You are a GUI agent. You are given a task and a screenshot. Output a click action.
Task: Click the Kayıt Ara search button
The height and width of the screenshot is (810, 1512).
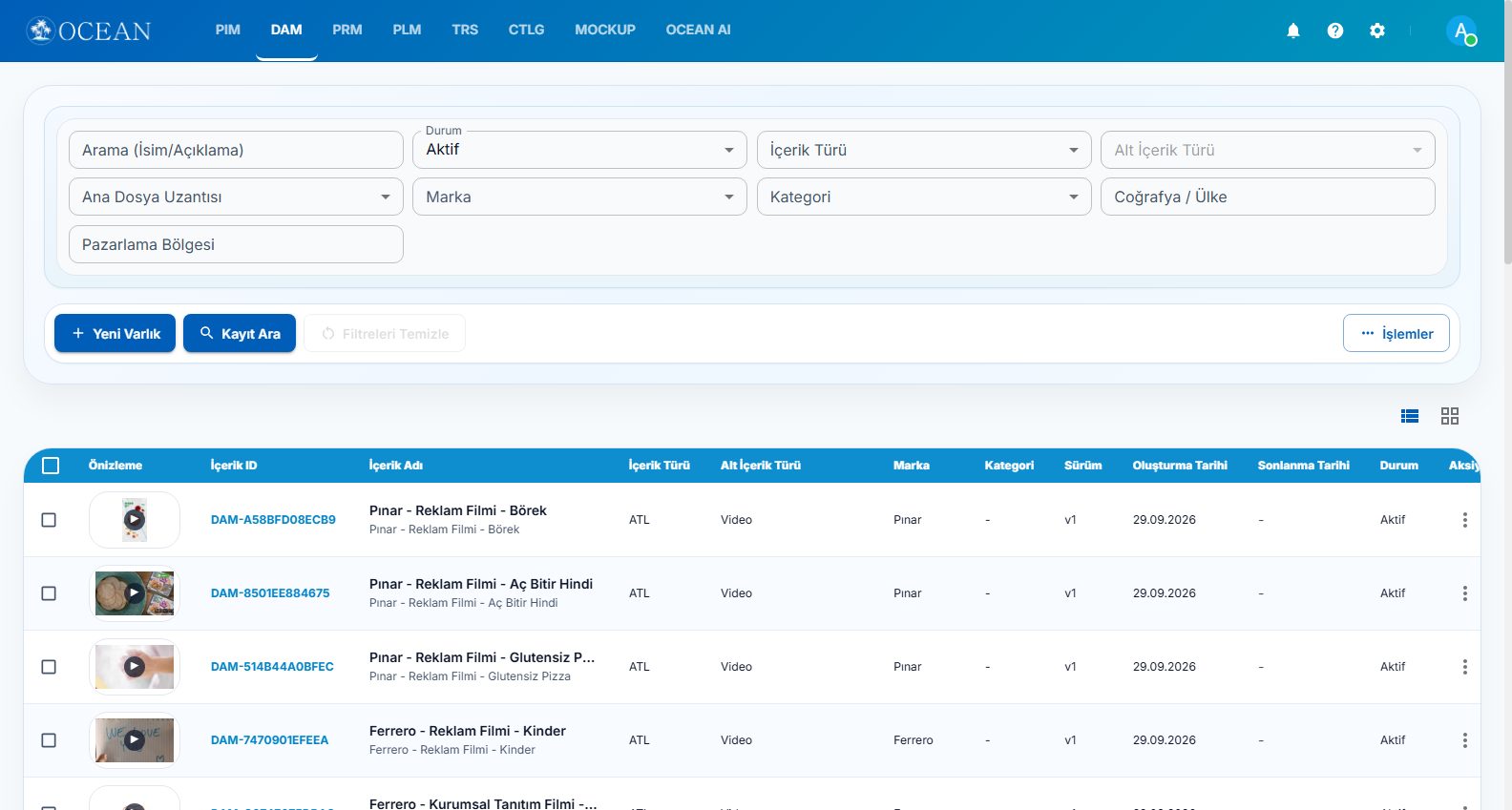(240, 334)
